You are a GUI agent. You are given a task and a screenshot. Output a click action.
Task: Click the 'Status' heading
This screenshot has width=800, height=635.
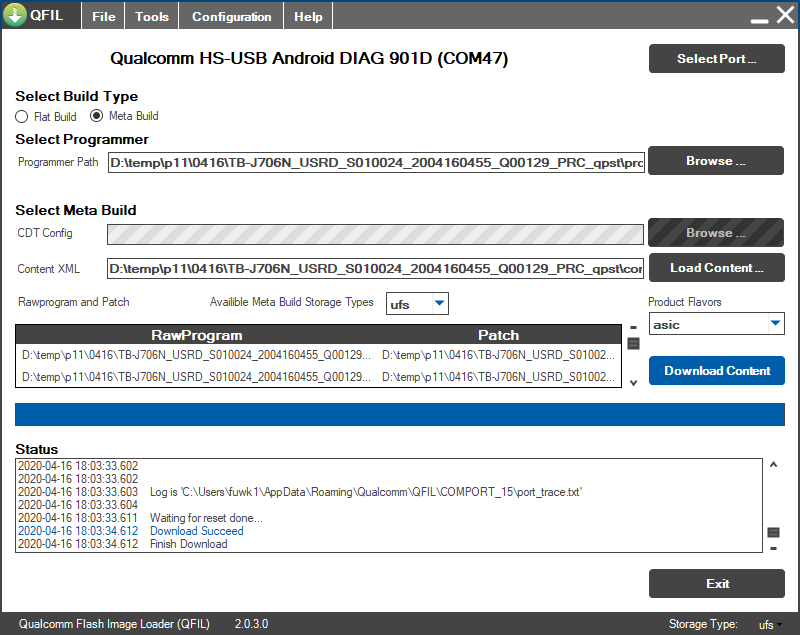click(x=37, y=449)
